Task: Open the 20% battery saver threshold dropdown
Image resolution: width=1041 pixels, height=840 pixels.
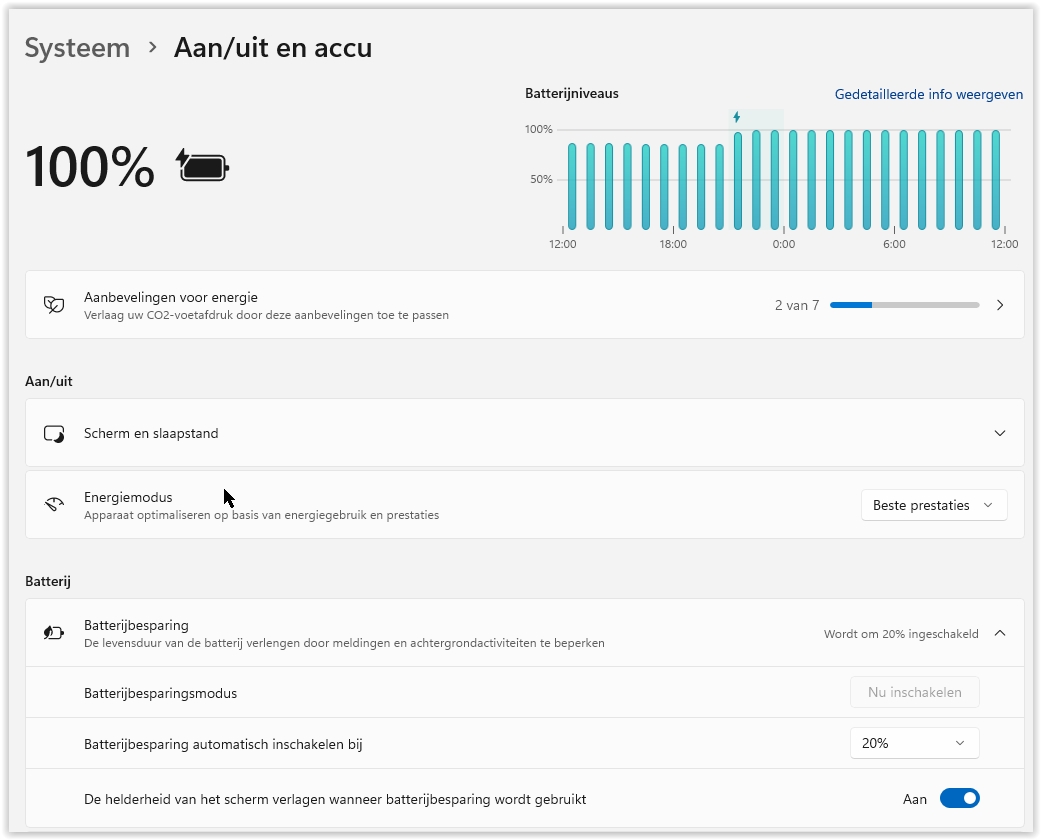Action: pos(914,743)
